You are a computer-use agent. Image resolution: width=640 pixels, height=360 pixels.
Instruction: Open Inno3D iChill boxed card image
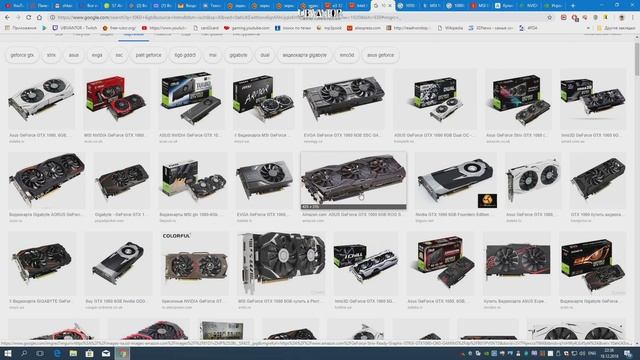[366, 264]
